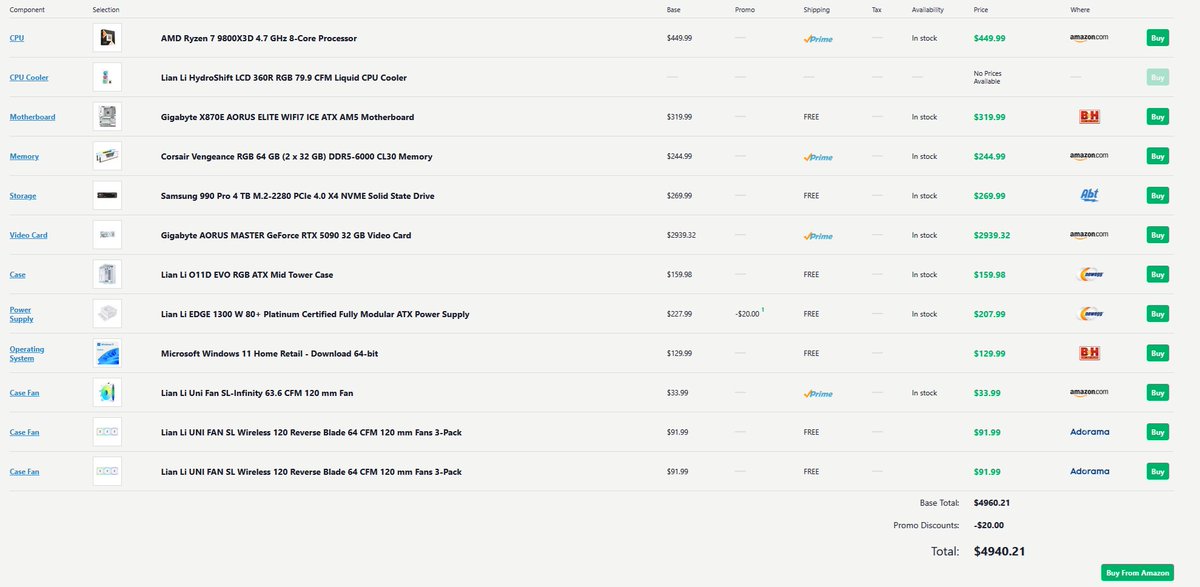Click the Lian Li HydroShift cooler thumbnail
The image size is (1200, 587).
(107, 77)
